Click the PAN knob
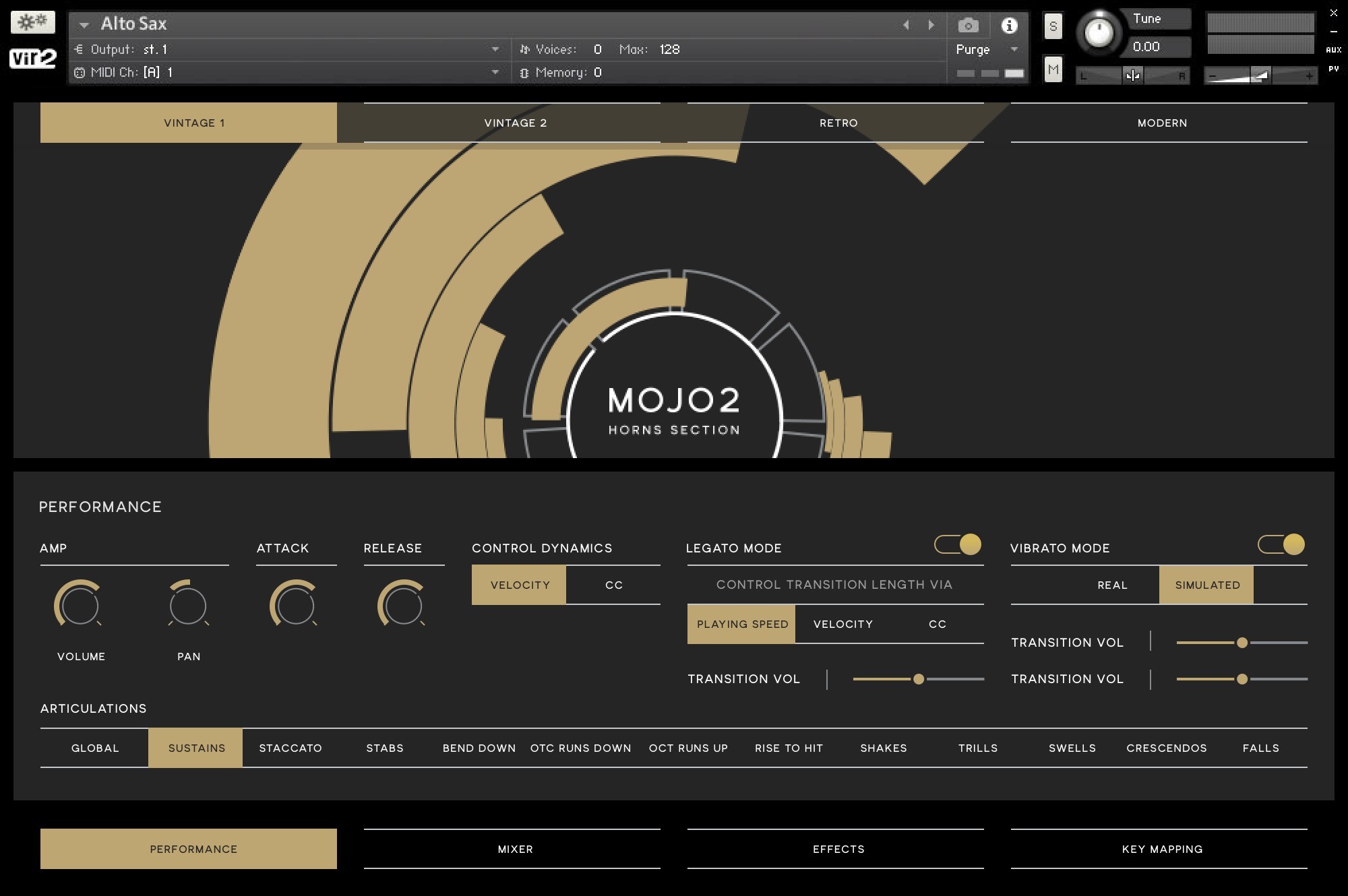The height and width of the screenshot is (896, 1348). click(x=188, y=604)
